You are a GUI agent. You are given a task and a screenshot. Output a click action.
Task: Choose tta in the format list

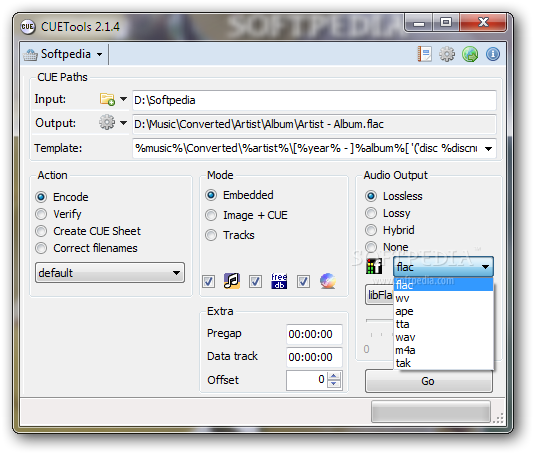coord(443,324)
